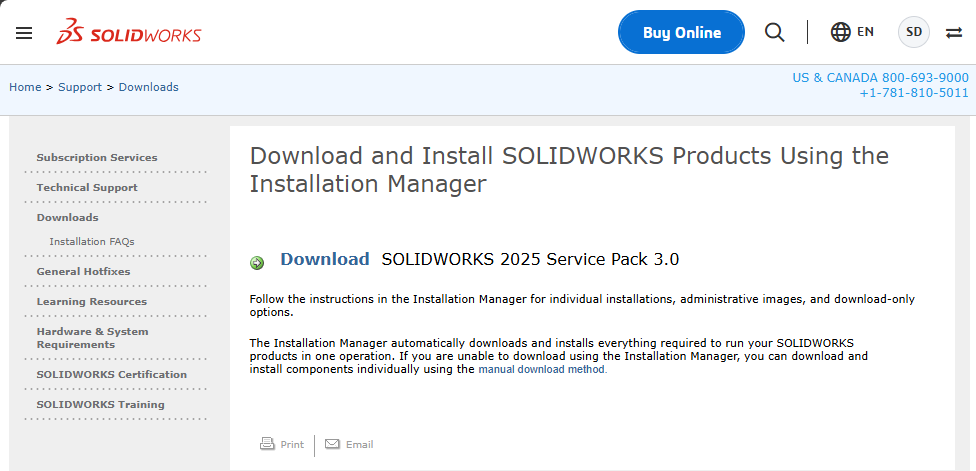Open SOLIDWORKS Certification in the sidebar
Viewport: 976px width, 471px height.
[x=112, y=374]
